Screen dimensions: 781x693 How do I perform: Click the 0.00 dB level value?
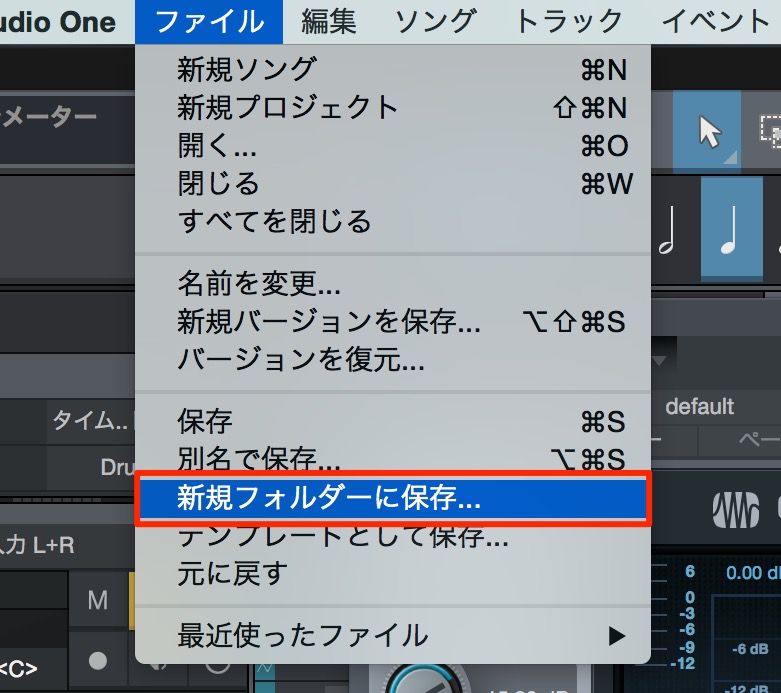pos(753,573)
